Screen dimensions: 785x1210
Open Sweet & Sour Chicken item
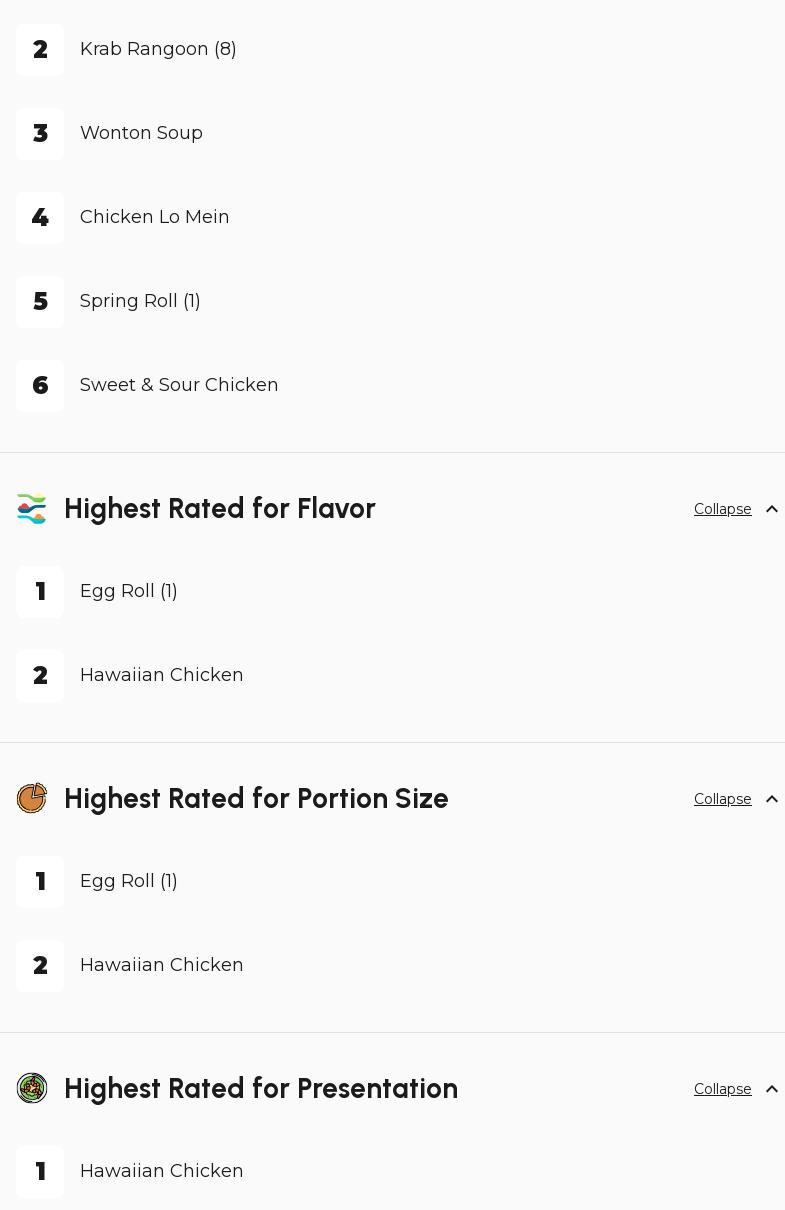pos(179,385)
